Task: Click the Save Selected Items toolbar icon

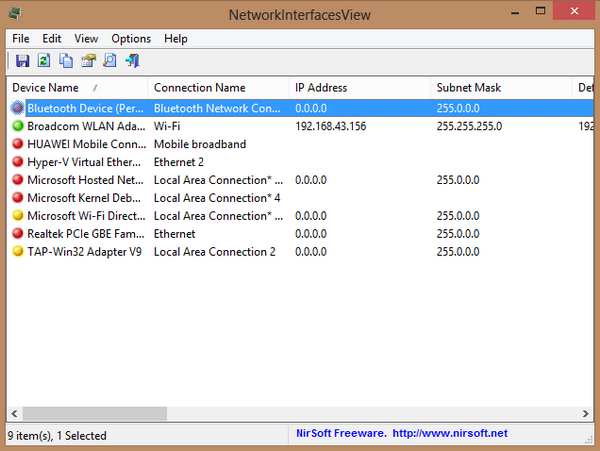Action: [x=22, y=61]
